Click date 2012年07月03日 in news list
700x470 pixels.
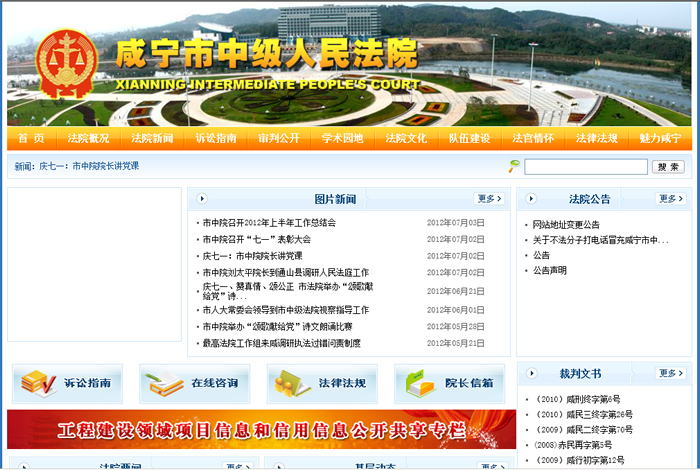(455, 223)
